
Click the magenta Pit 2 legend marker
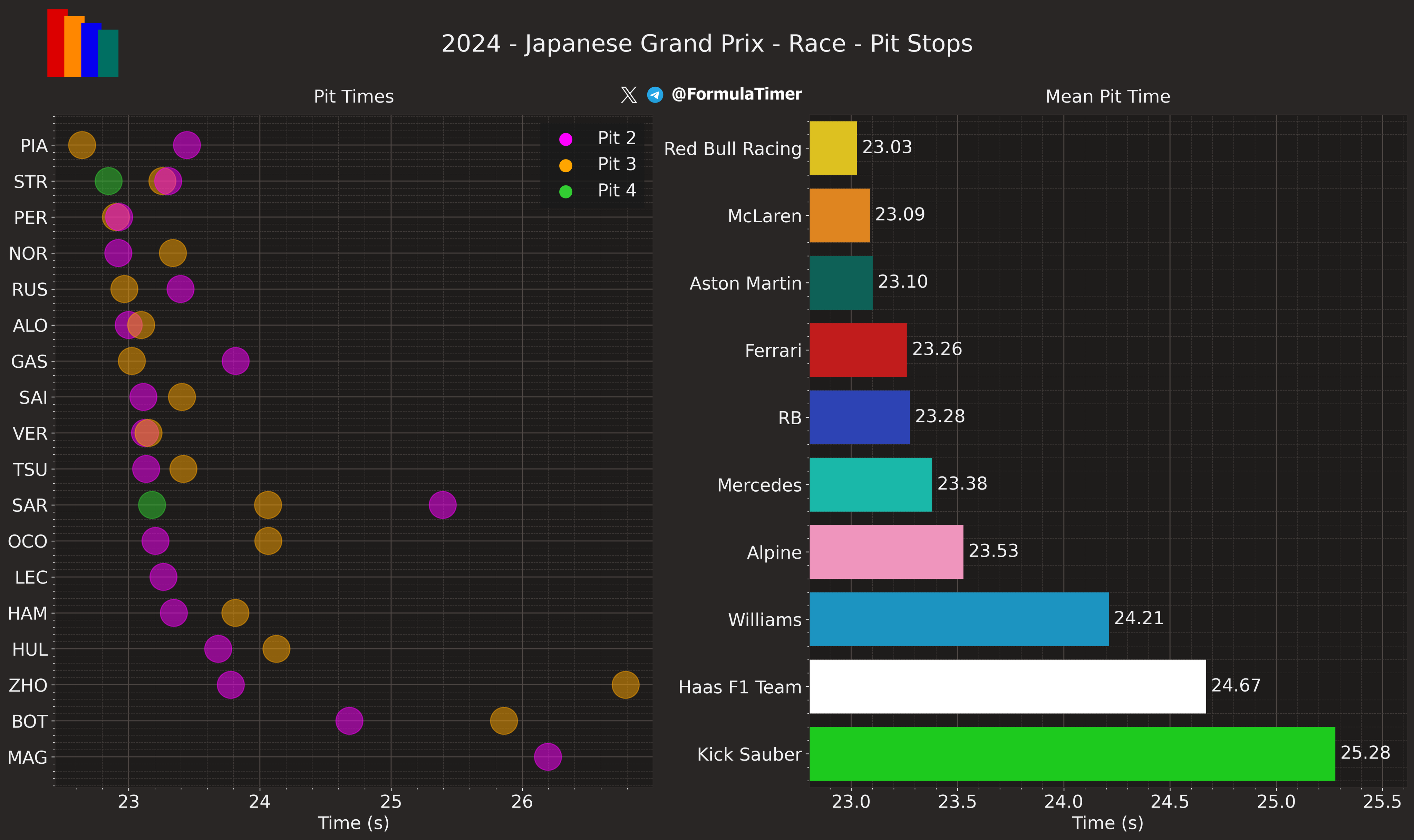pyautogui.click(x=565, y=139)
